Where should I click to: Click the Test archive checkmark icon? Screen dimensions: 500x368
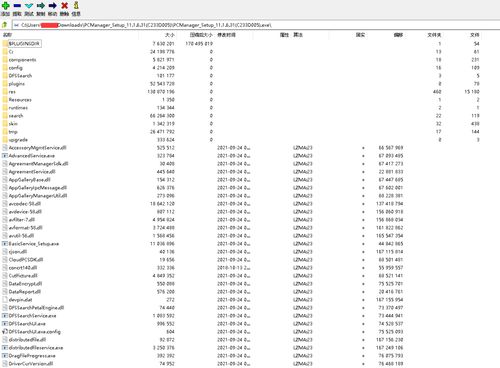click(x=29, y=6)
